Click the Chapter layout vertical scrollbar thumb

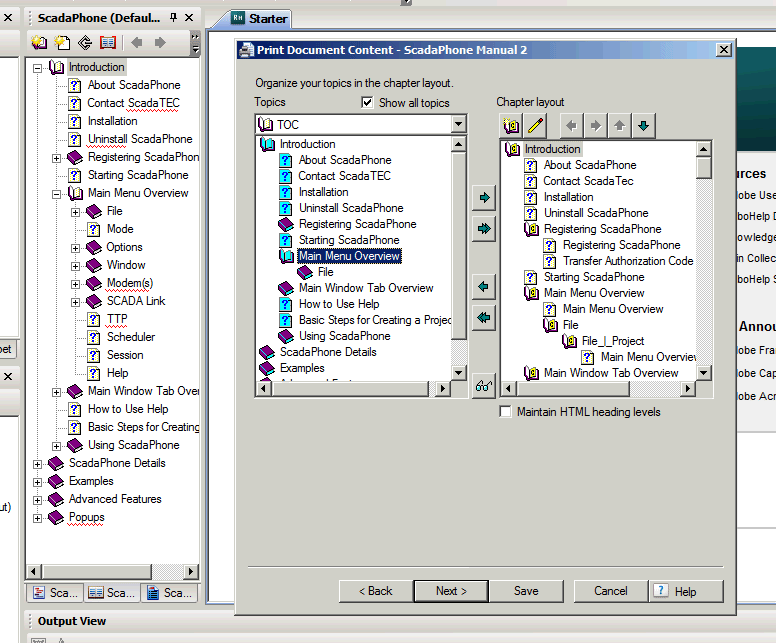point(704,167)
